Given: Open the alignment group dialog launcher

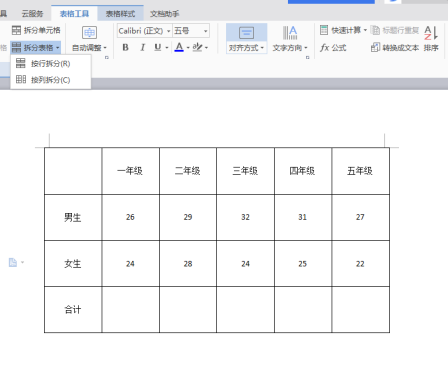Looking at the screenshot, I should tap(307, 58).
